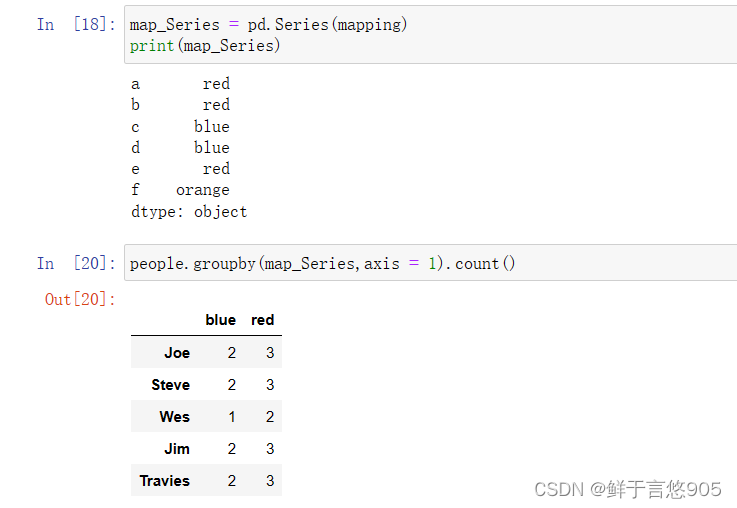This screenshot has width=737, height=508.
Task: Click the 'f orange' output line
Action: click(181, 190)
